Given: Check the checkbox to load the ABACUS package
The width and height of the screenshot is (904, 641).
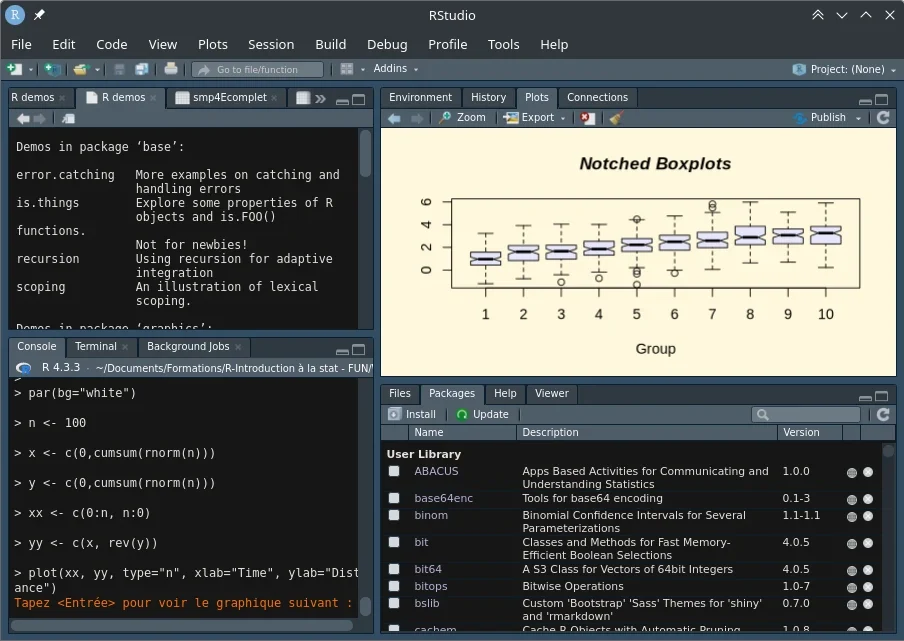Looking at the screenshot, I should coord(395,471).
